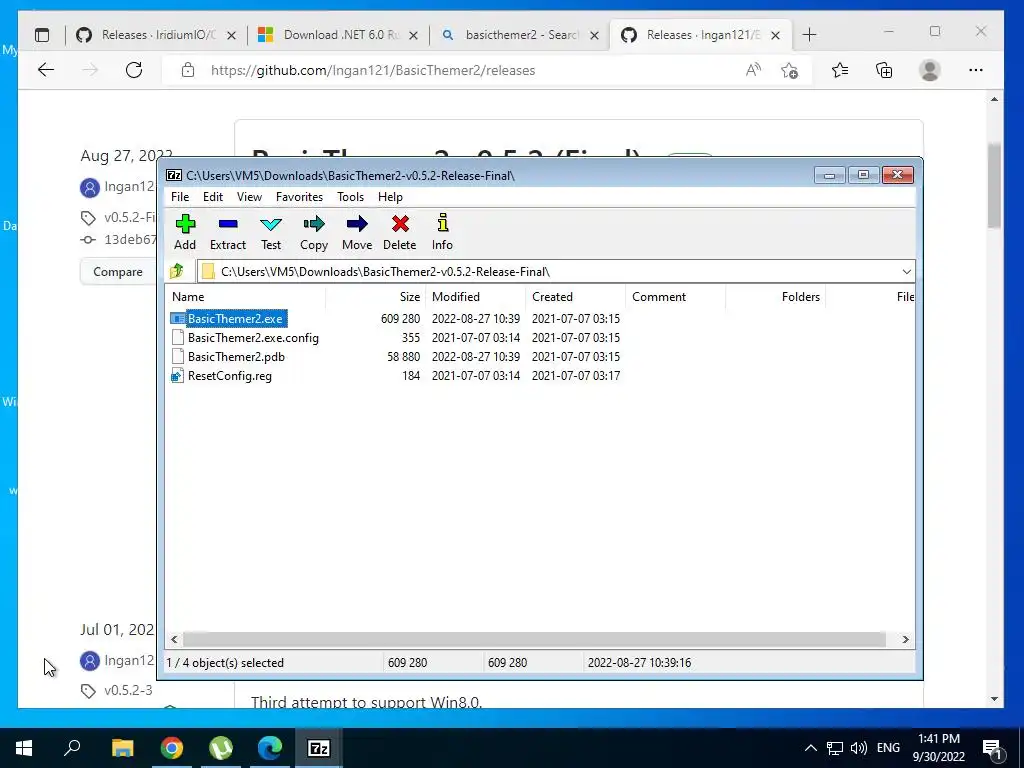Viewport: 1024px width, 768px height.
Task: Click the Folders column header
Action: (775, 296)
